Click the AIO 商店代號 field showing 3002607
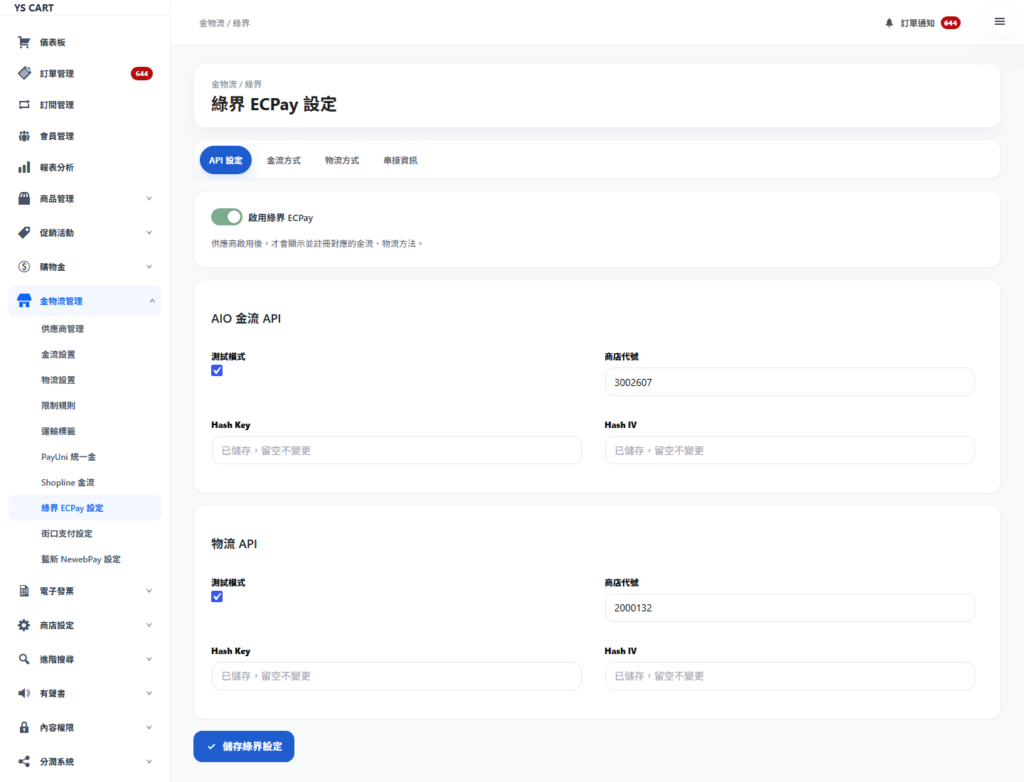 point(790,382)
